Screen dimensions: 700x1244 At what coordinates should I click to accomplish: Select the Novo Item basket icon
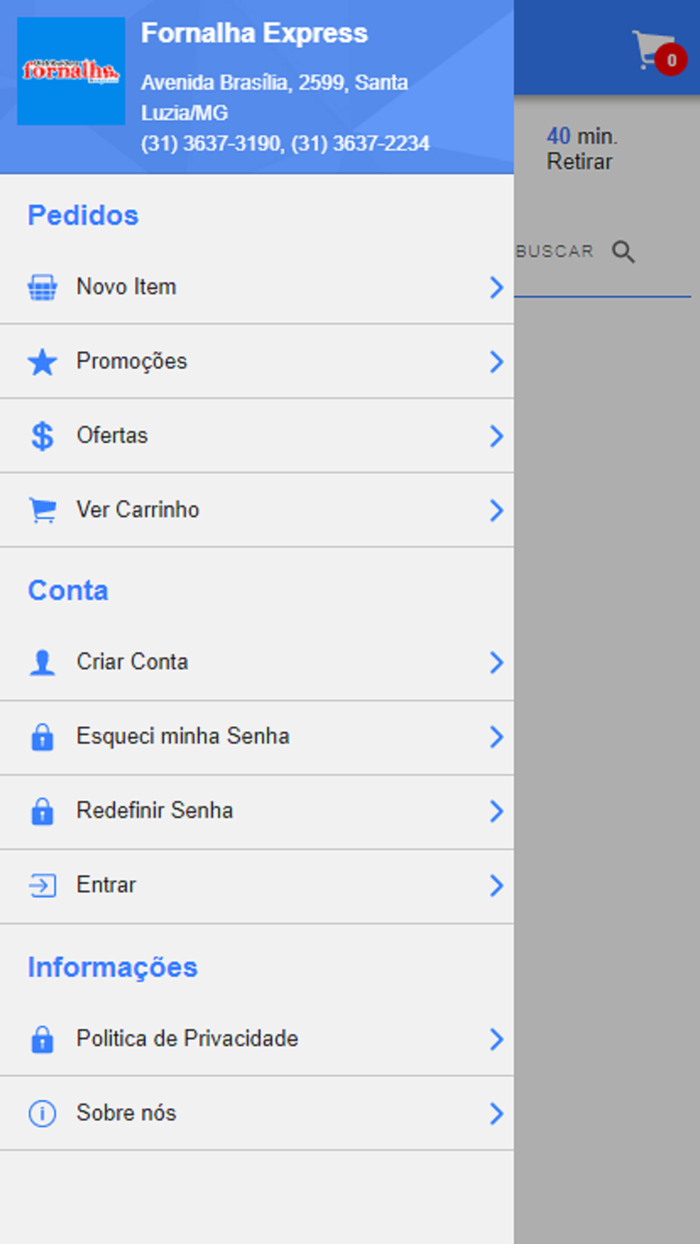click(41, 287)
